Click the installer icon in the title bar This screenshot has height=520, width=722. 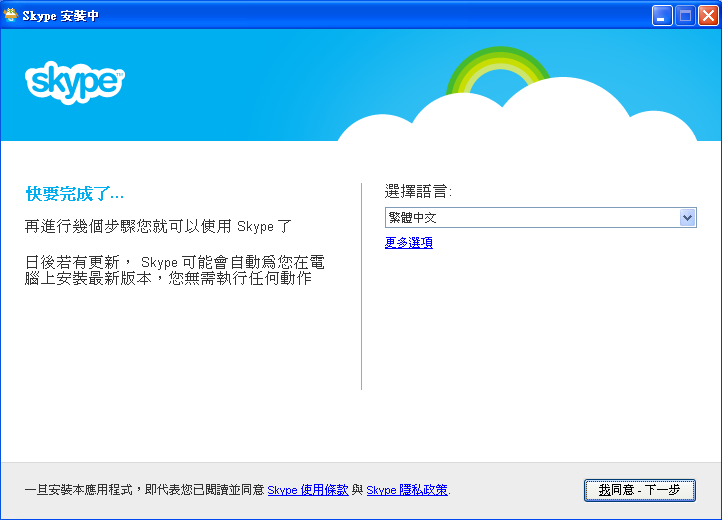tap(10, 15)
